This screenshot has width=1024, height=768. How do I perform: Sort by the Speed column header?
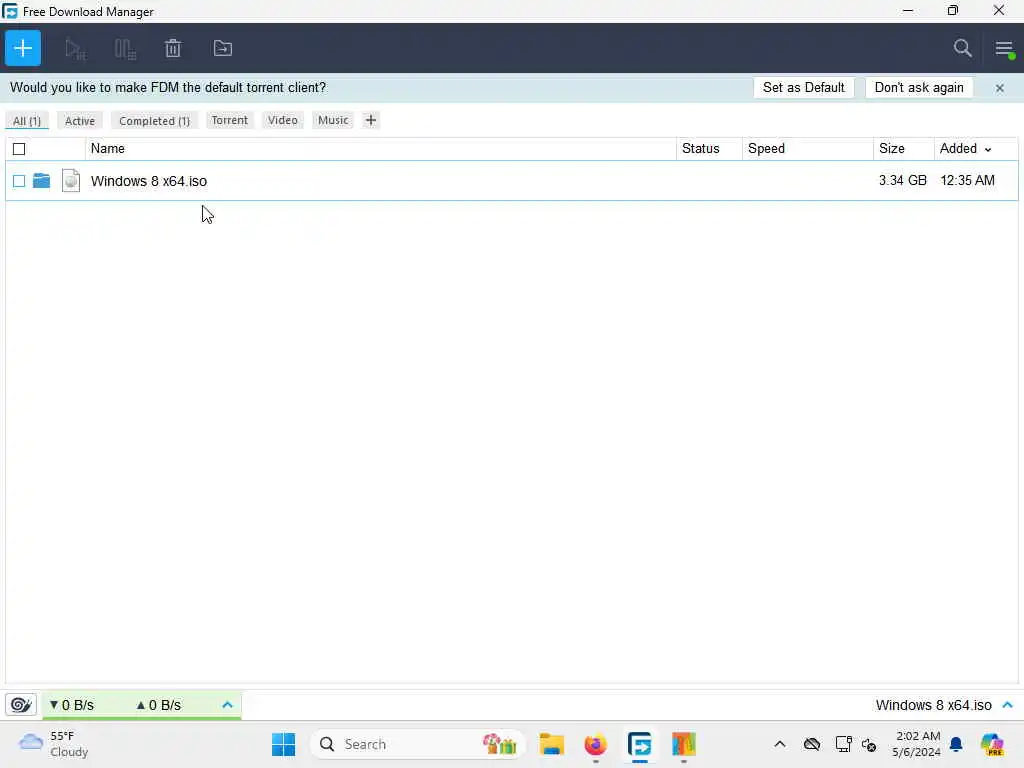(808, 149)
